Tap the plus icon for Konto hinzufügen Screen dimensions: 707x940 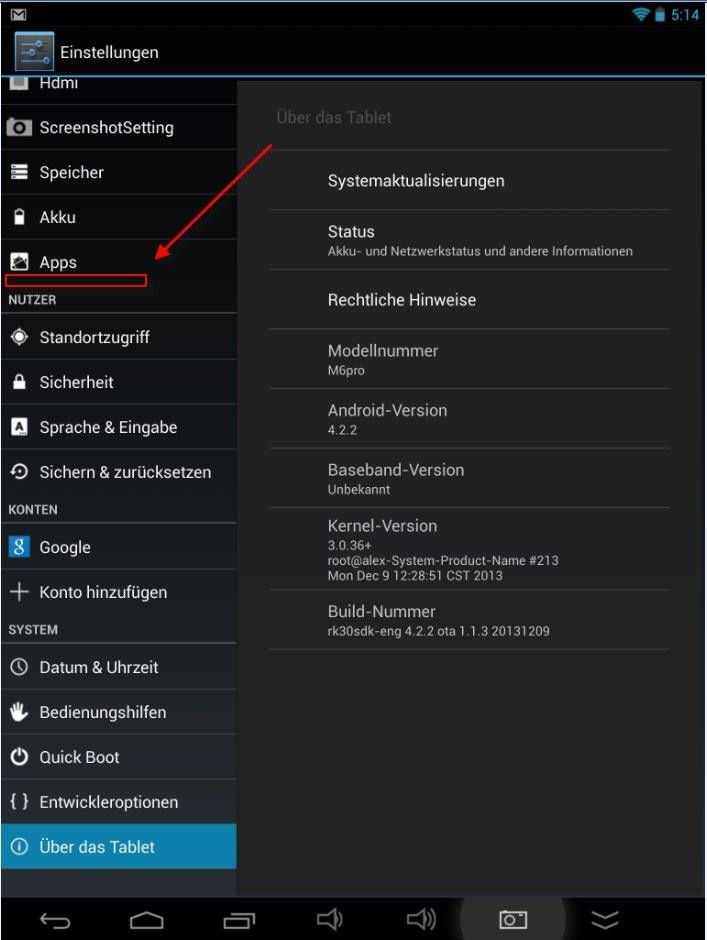click(x=19, y=592)
